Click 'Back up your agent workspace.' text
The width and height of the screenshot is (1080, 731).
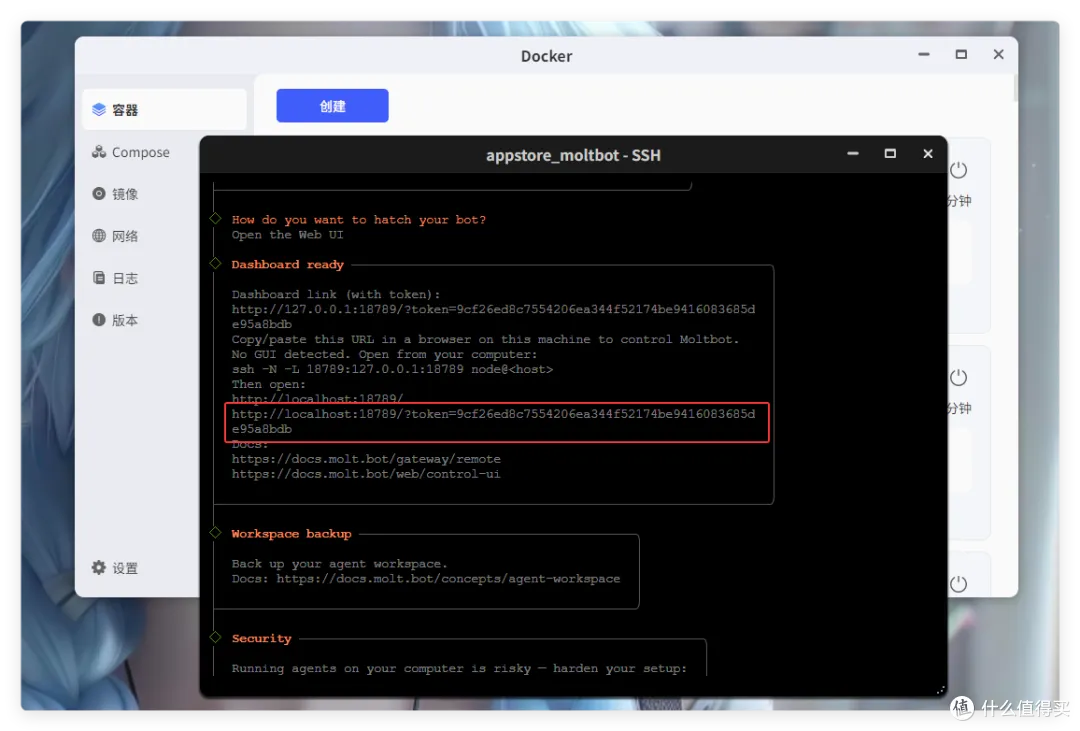point(340,564)
